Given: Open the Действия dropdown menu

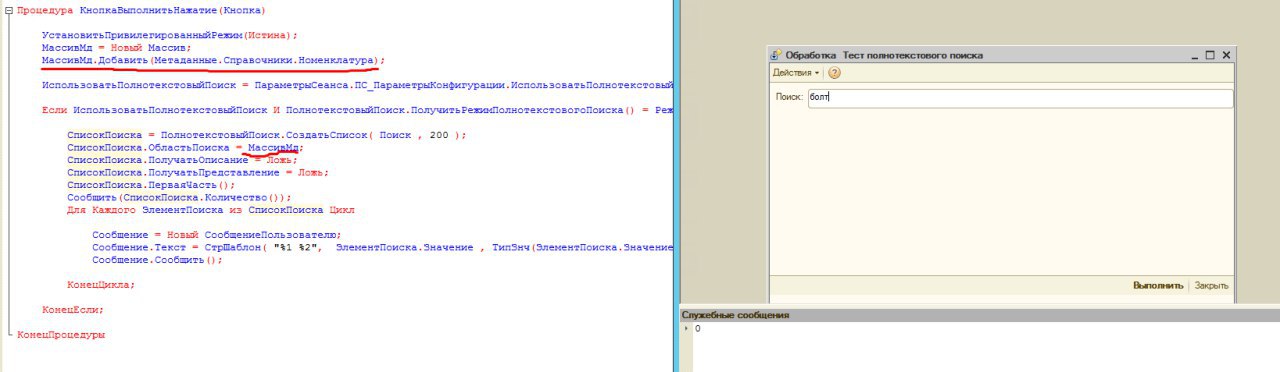Looking at the screenshot, I should coord(796,73).
